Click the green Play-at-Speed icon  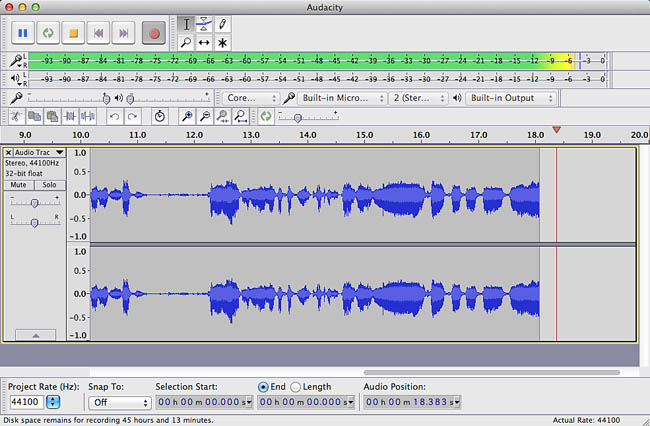point(266,116)
